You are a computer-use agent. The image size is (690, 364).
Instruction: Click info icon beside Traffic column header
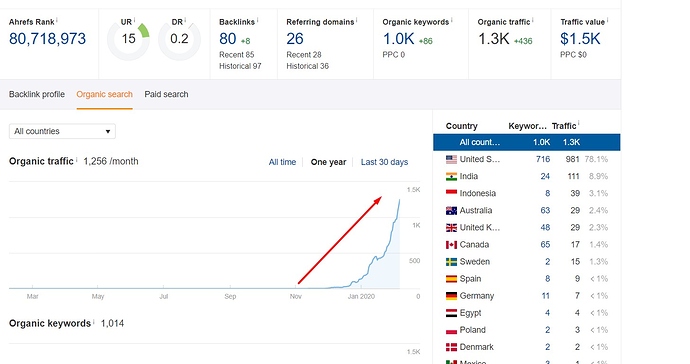(x=578, y=124)
